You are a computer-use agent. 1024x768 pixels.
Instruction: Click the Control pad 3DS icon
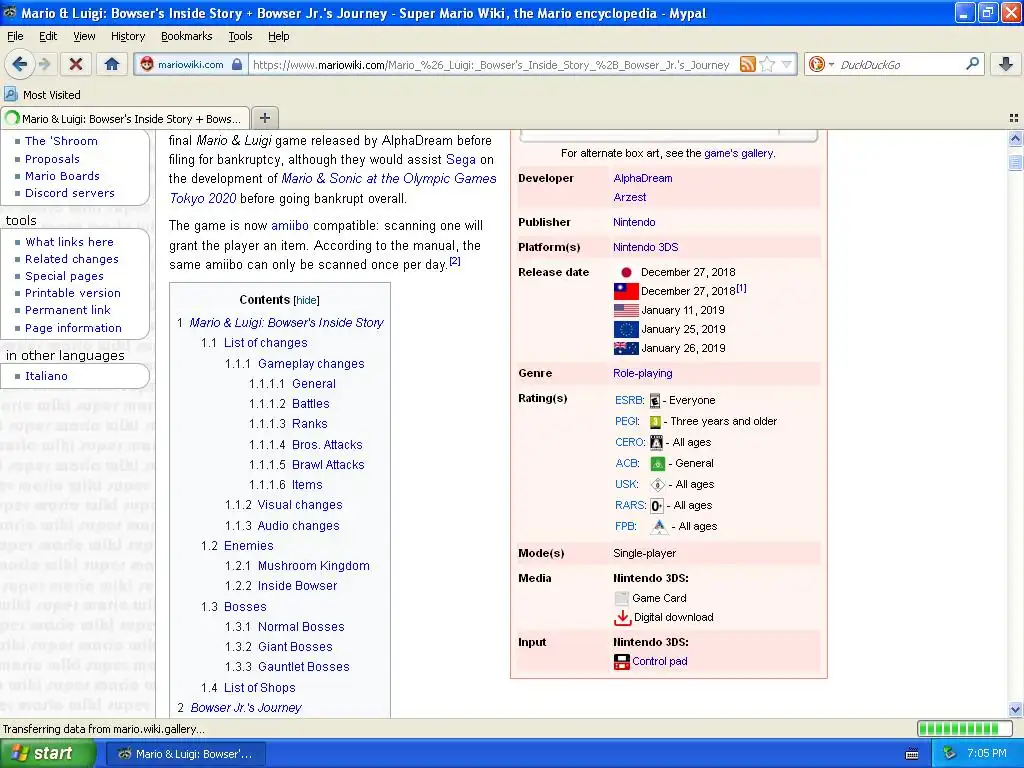(622, 662)
